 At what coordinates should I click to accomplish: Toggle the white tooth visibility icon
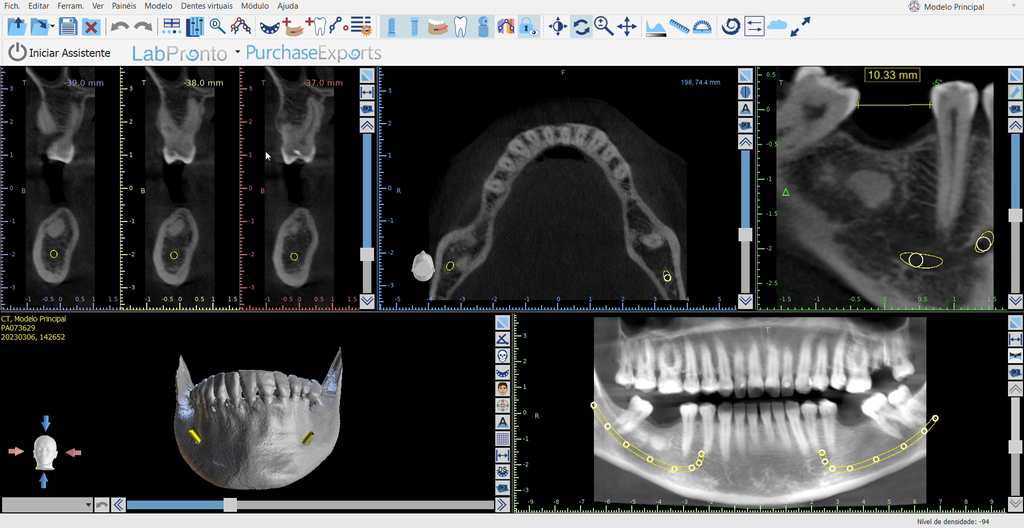coord(460,27)
